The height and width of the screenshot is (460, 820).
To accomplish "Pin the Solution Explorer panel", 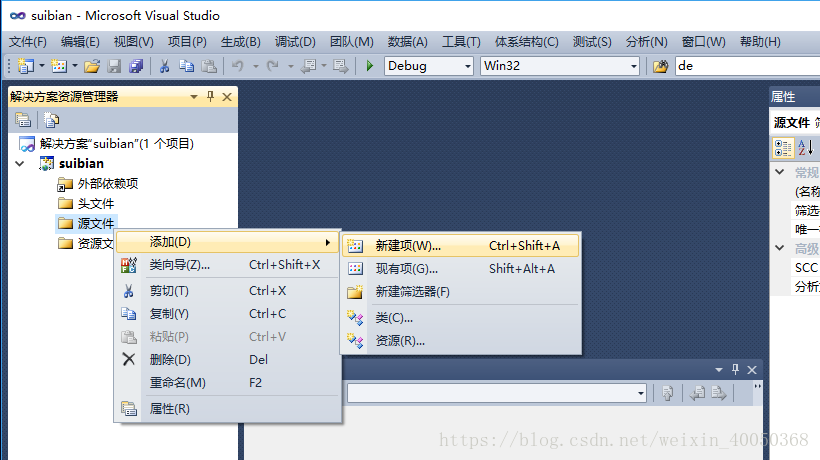I will pos(210,96).
